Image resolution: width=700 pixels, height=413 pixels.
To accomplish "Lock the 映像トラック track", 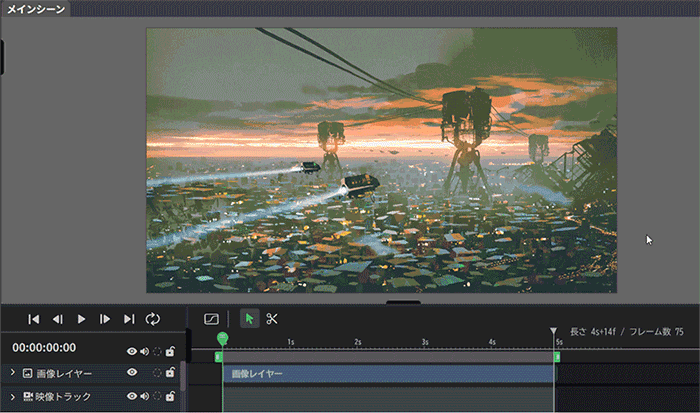I will point(170,396).
